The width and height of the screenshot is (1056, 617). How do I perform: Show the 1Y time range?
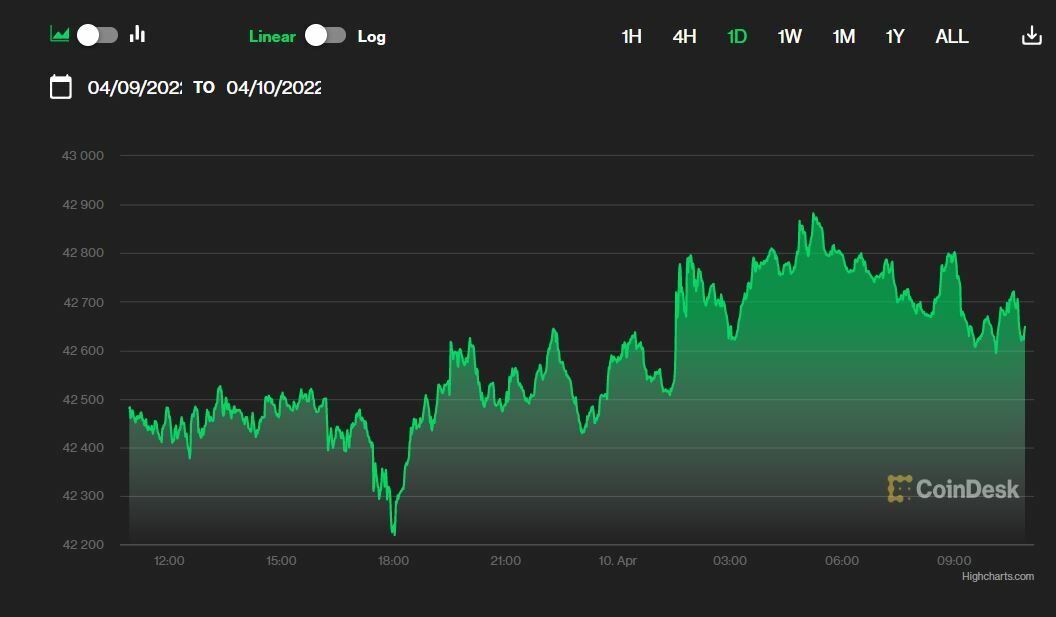click(x=895, y=36)
